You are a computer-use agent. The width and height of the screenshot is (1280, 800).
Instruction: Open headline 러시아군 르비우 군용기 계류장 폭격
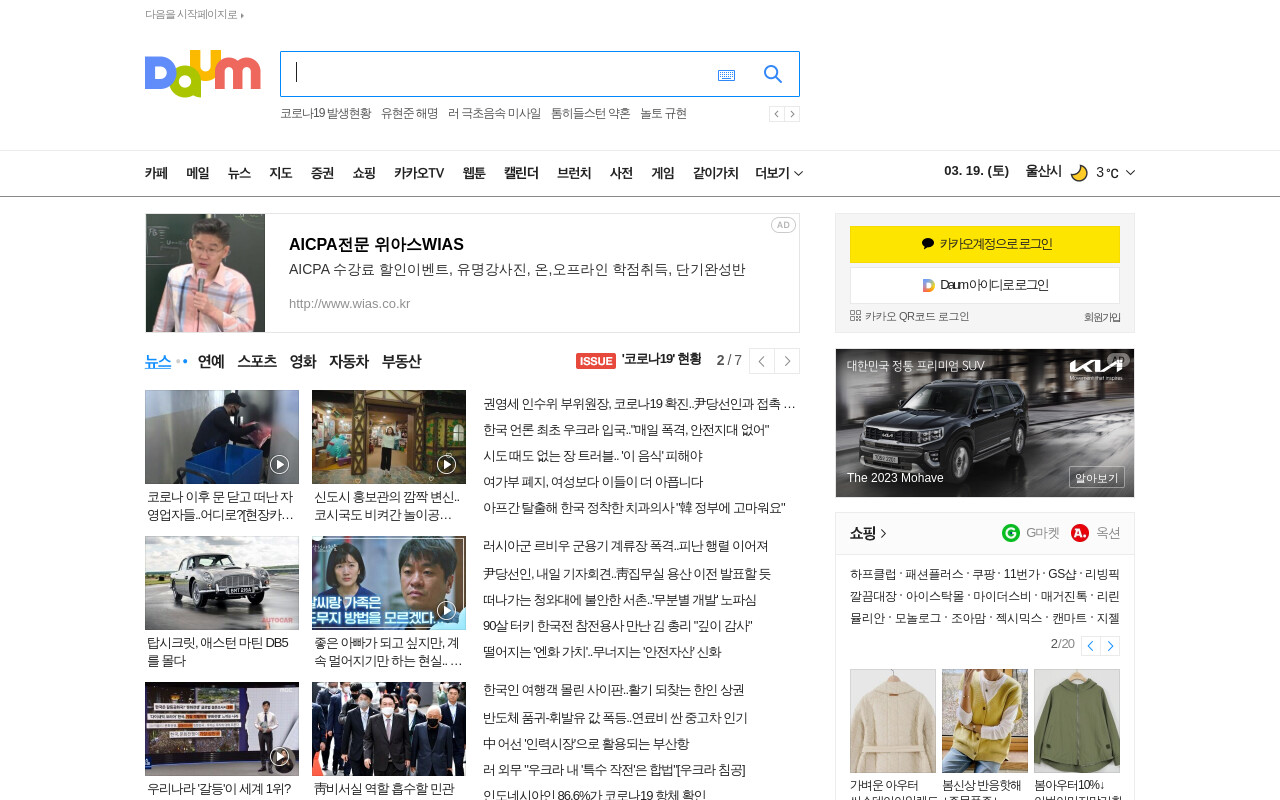(626, 546)
